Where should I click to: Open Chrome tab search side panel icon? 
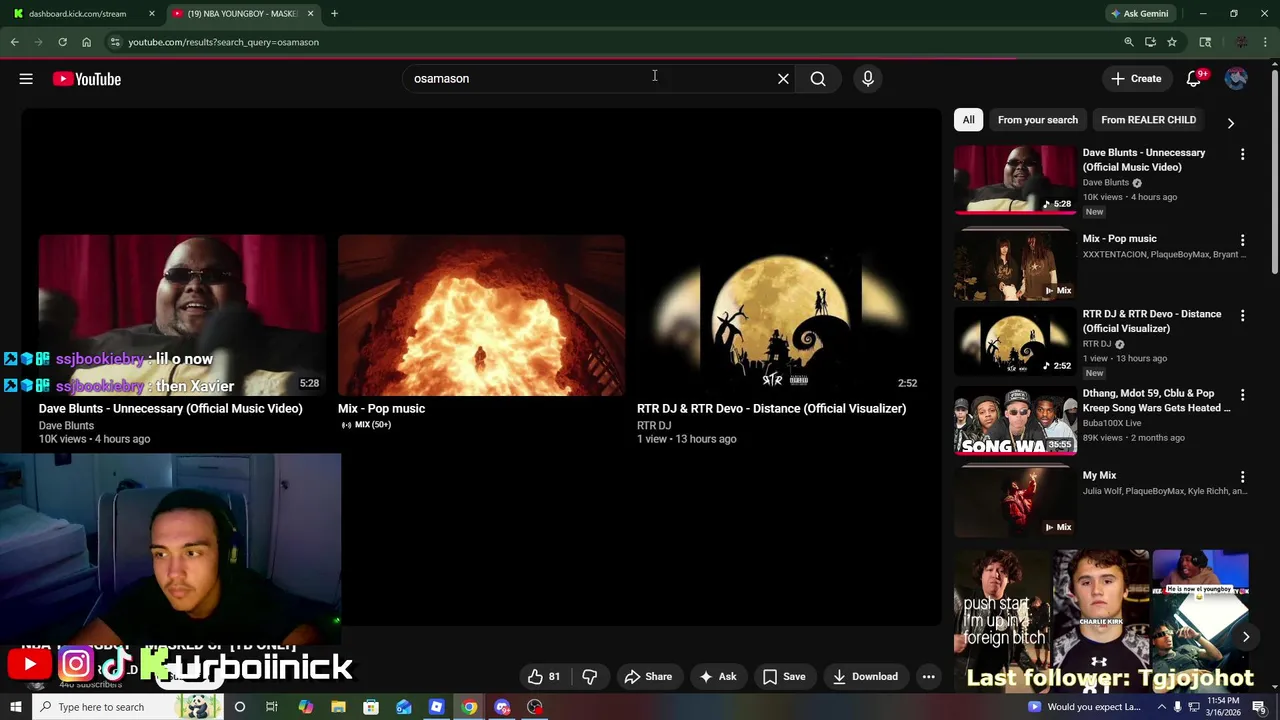pyautogui.click(x=1205, y=42)
